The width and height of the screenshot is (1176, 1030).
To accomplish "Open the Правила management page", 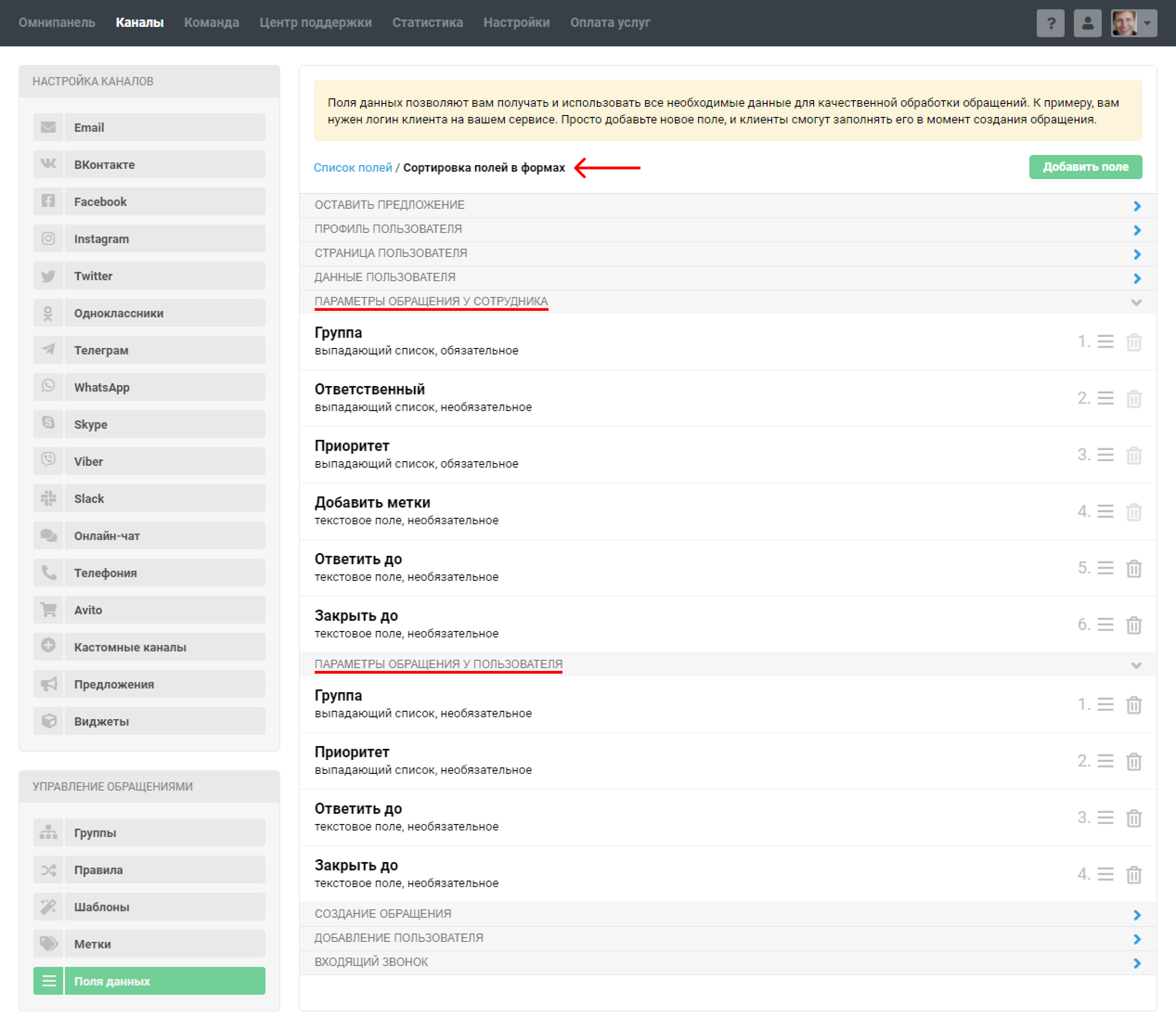I will tap(164, 869).
